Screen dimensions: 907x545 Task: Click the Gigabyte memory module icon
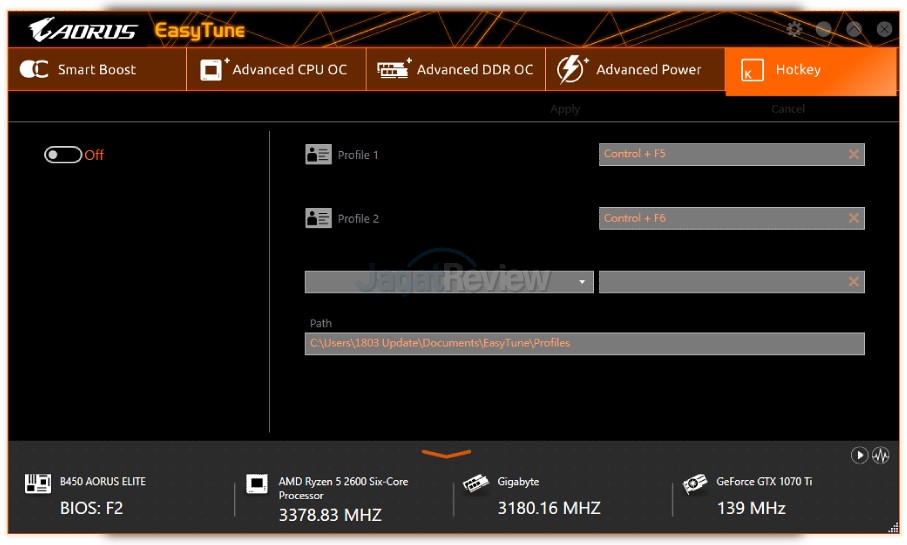tap(476, 484)
